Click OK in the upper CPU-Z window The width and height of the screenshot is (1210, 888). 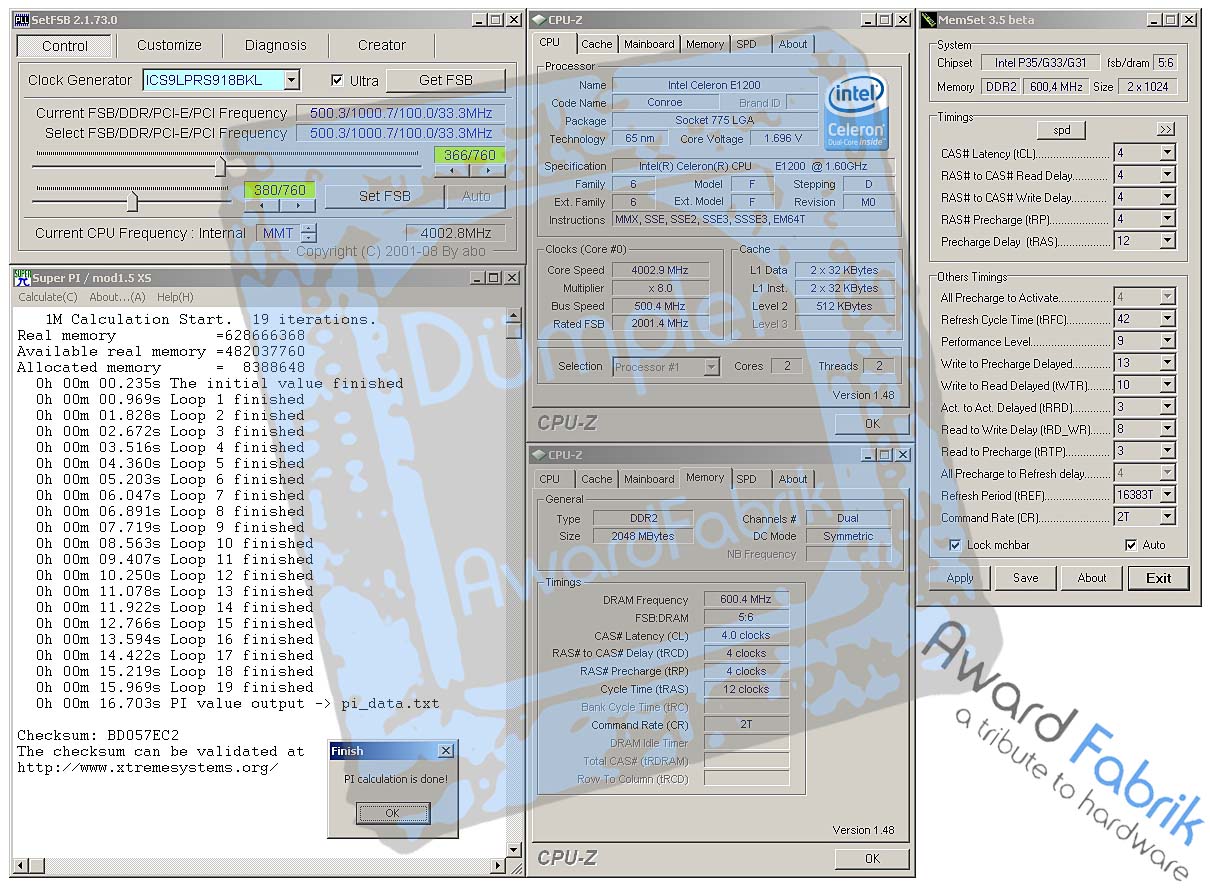872,423
